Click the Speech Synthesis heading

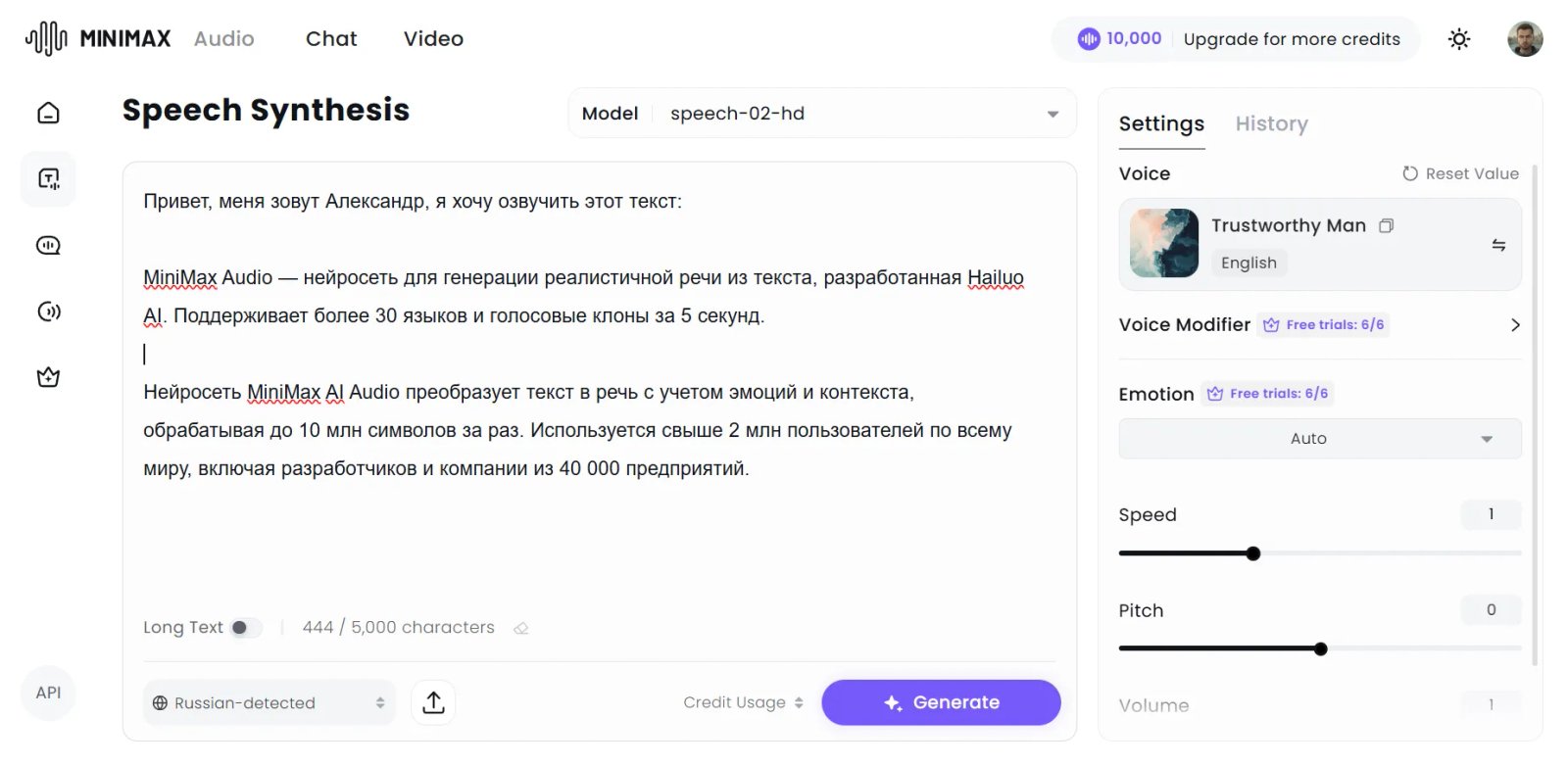click(x=266, y=110)
